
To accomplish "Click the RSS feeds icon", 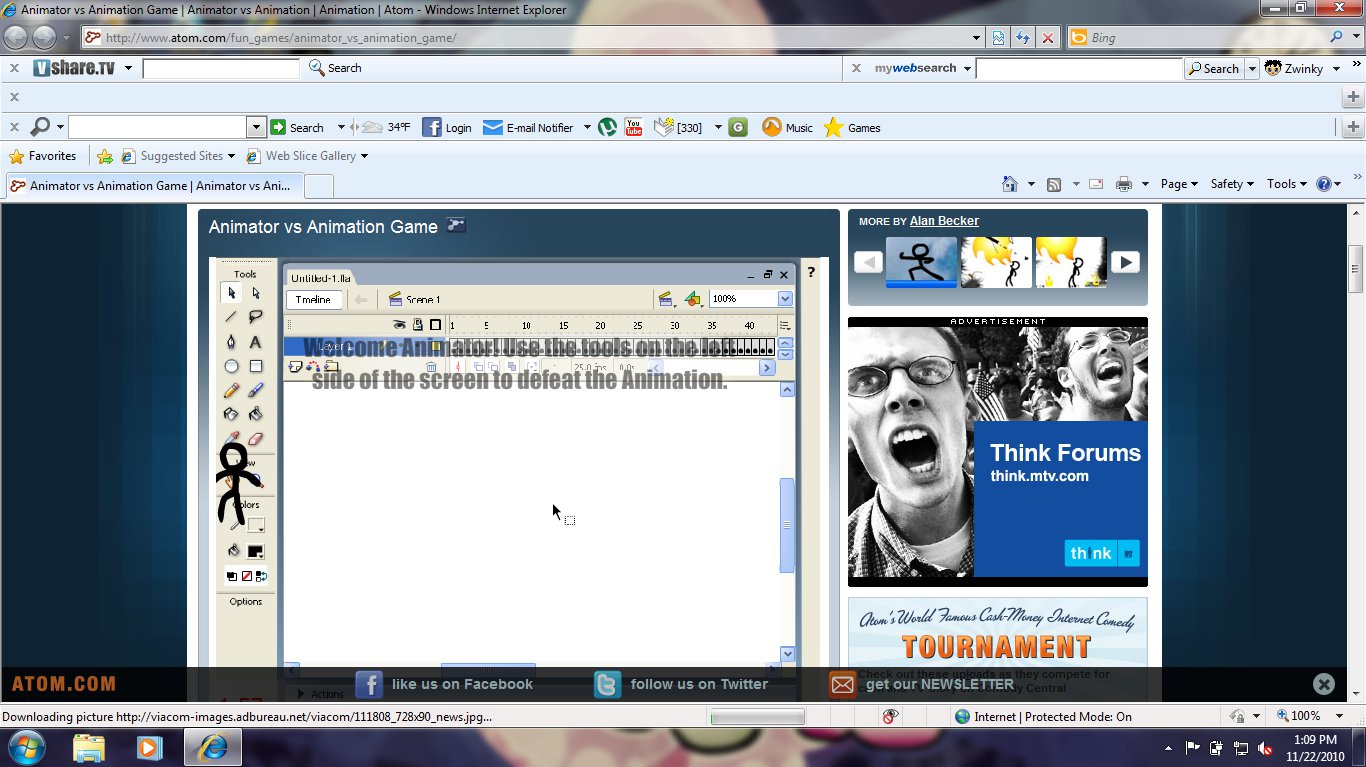I will (1053, 184).
